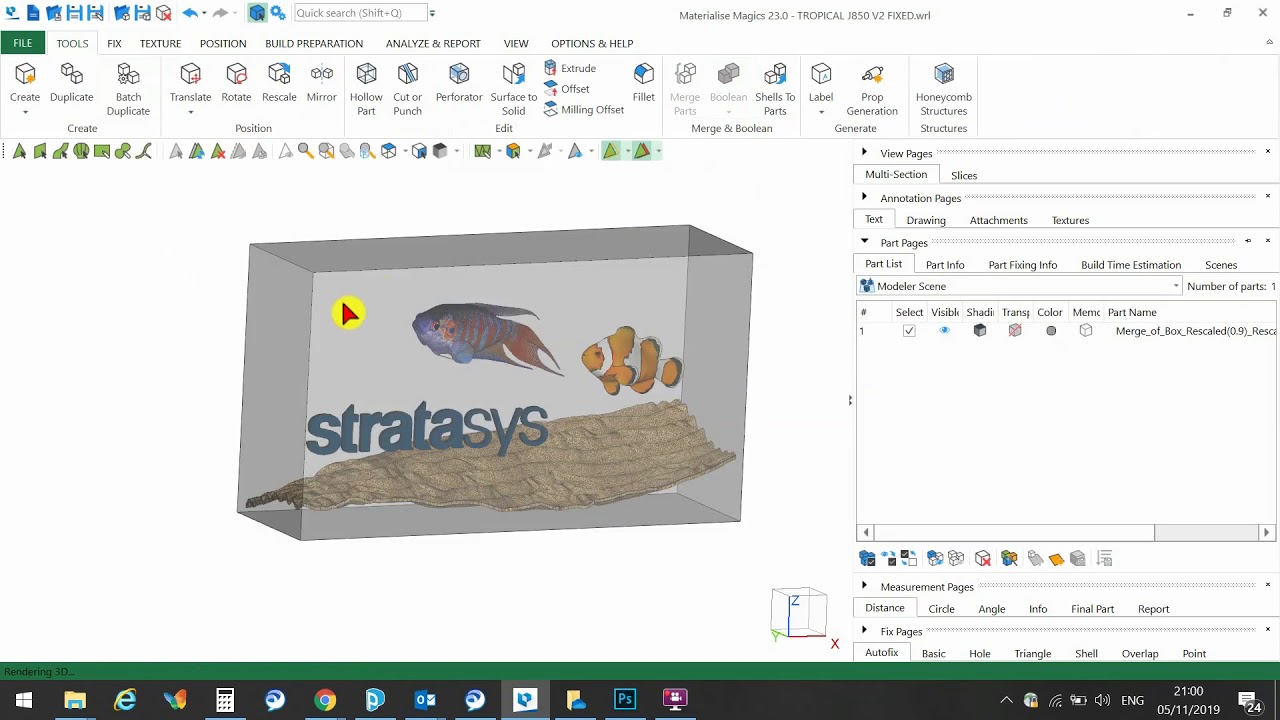Click the undo arrow in quick access bar

pos(189,13)
